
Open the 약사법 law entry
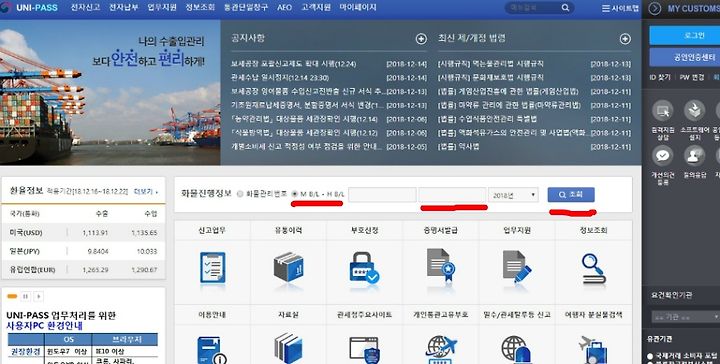click(x=459, y=147)
